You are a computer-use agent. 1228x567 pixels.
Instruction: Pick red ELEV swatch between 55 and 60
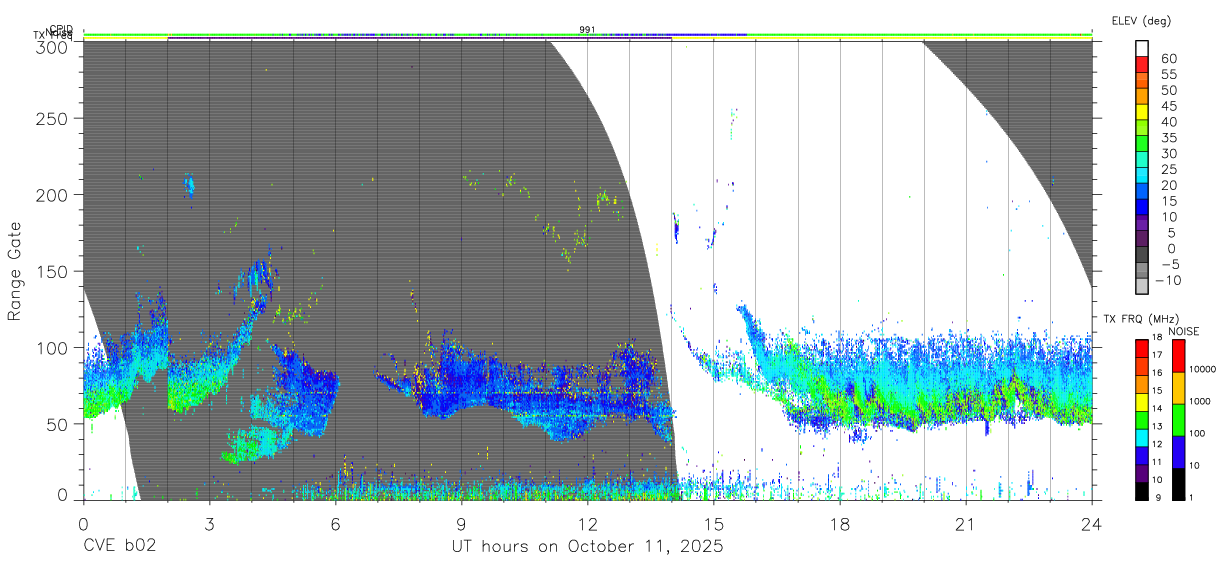tap(1143, 64)
